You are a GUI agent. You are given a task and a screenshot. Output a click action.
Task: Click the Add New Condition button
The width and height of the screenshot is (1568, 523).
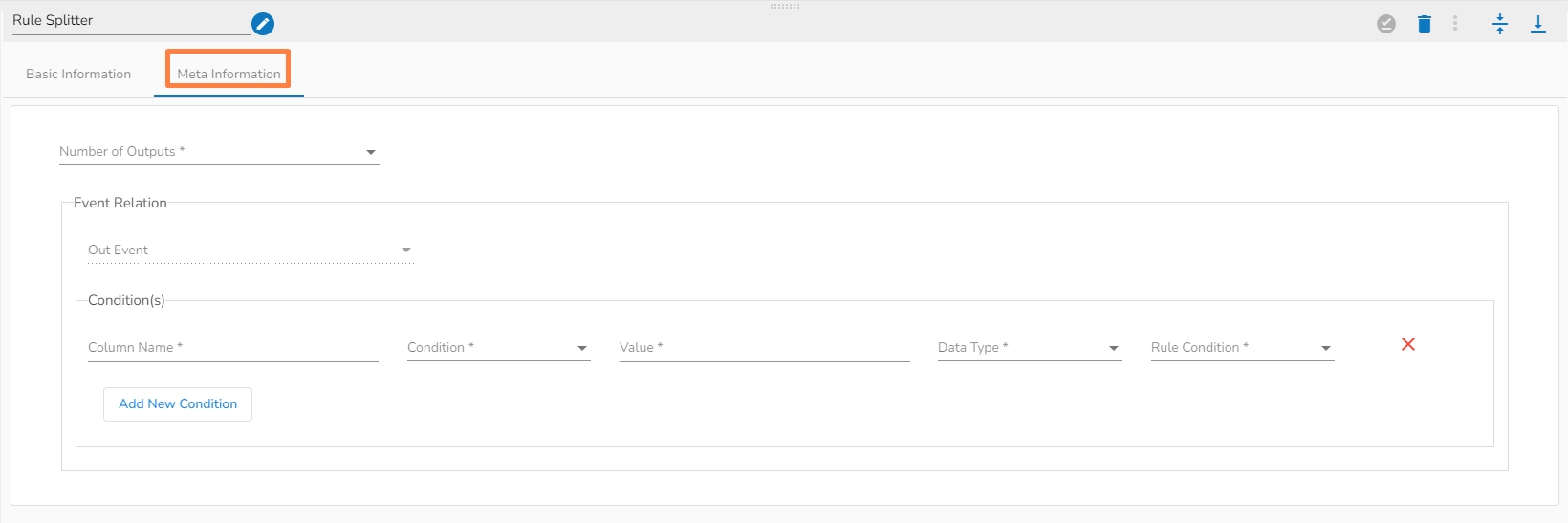pyautogui.click(x=178, y=404)
